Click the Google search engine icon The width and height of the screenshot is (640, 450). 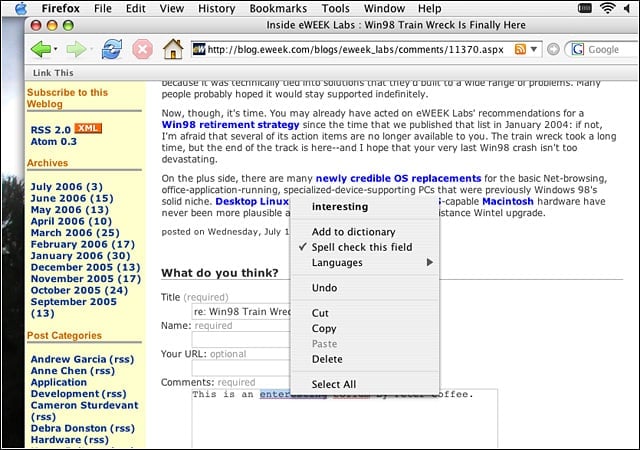coord(578,49)
